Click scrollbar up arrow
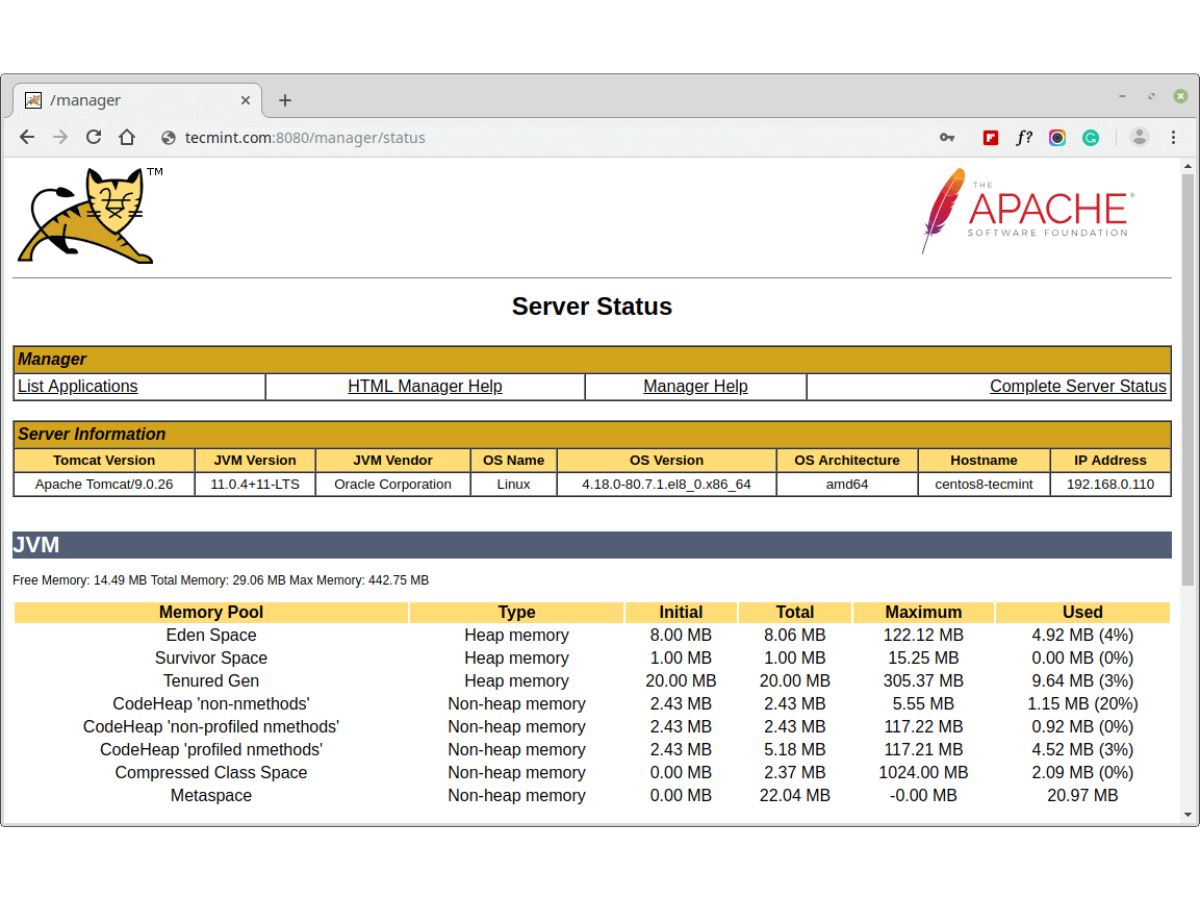 click(x=1188, y=166)
